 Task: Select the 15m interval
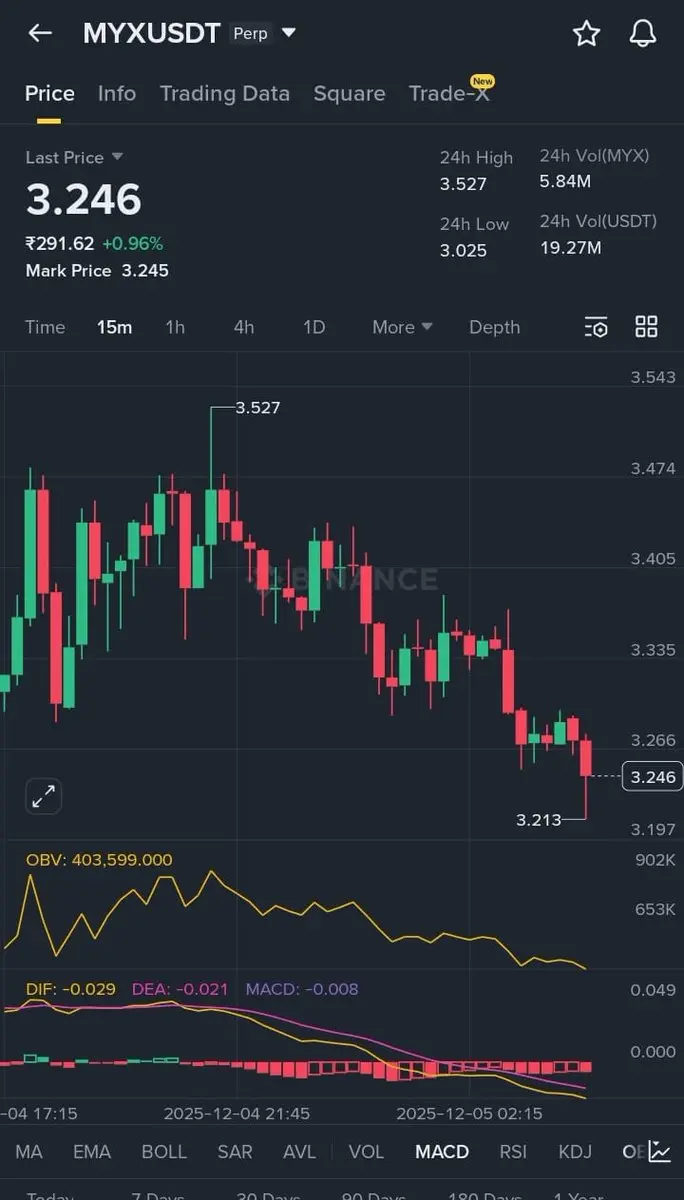coord(114,327)
